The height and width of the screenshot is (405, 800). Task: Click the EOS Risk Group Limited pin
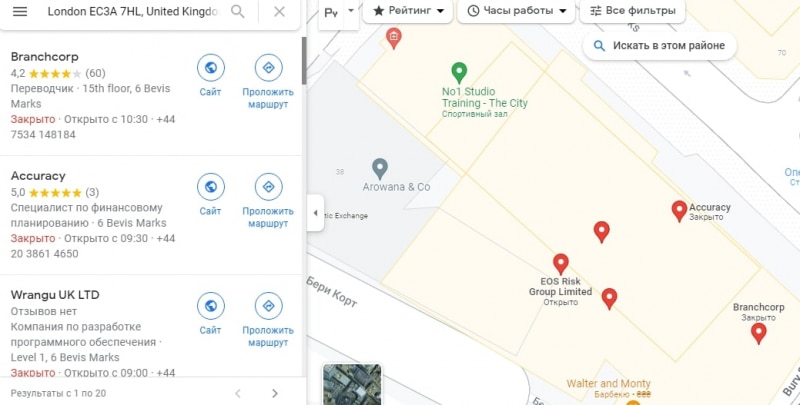coord(561,264)
